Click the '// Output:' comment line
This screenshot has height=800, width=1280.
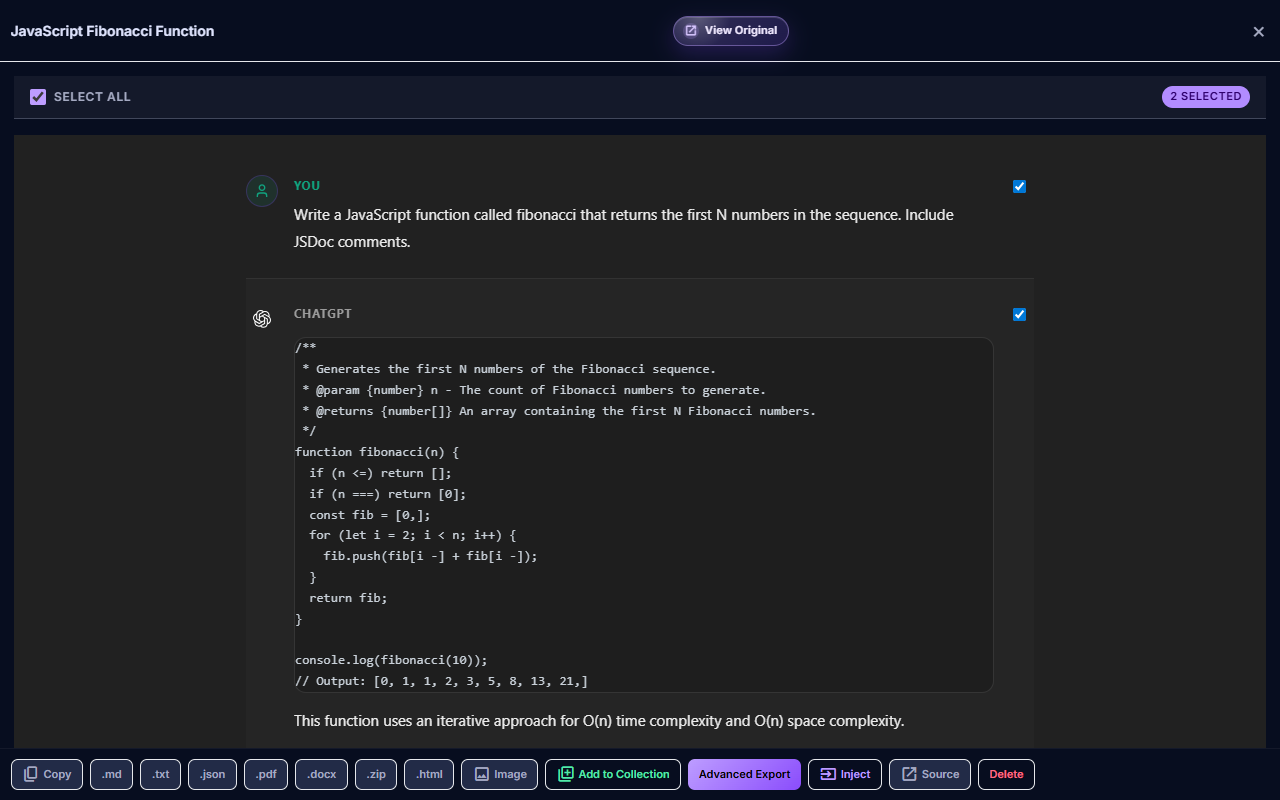pyautogui.click(x=441, y=681)
